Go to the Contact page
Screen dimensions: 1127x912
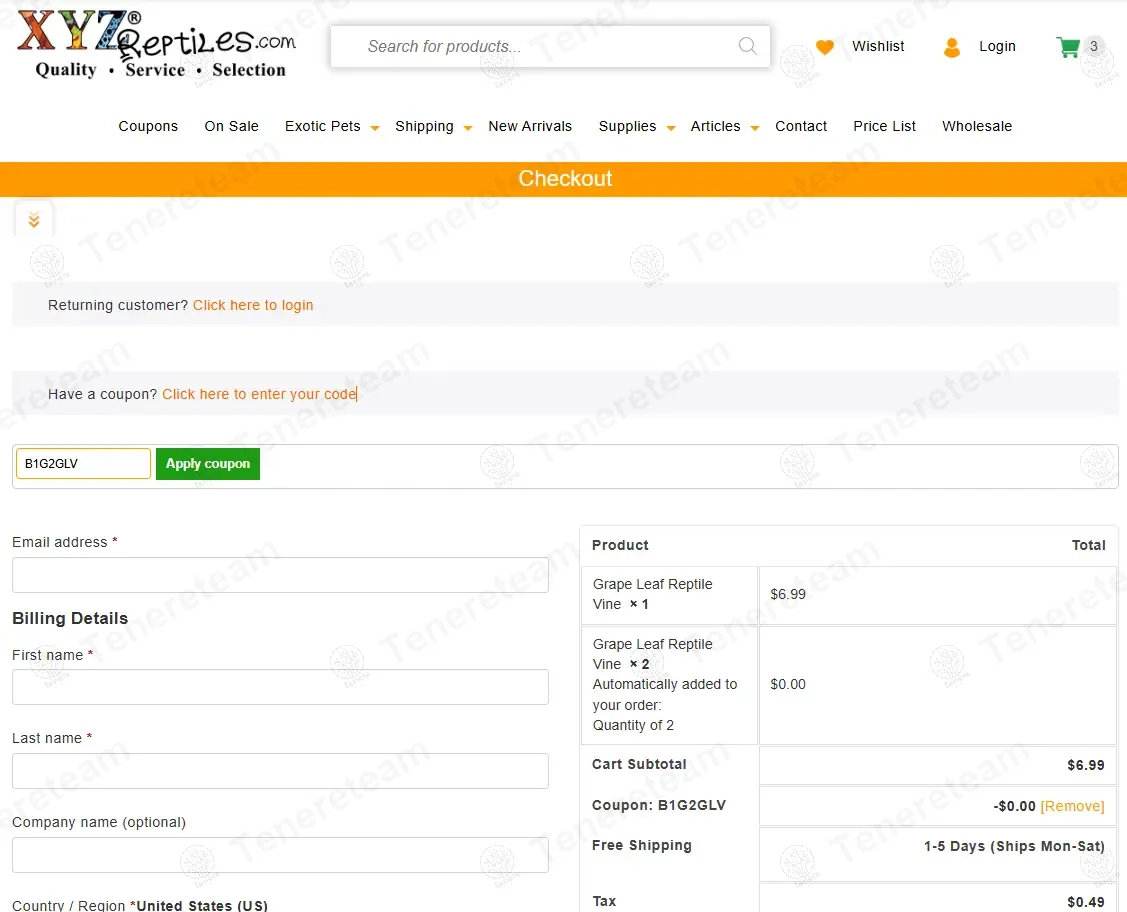pyautogui.click(x=801, y=126)
